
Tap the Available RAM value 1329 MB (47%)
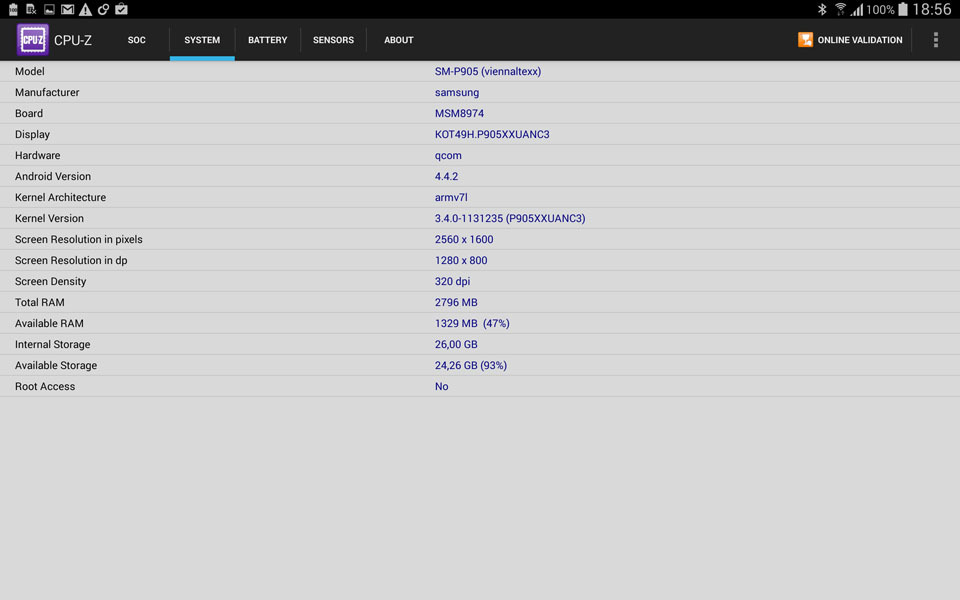click(472, 323)
